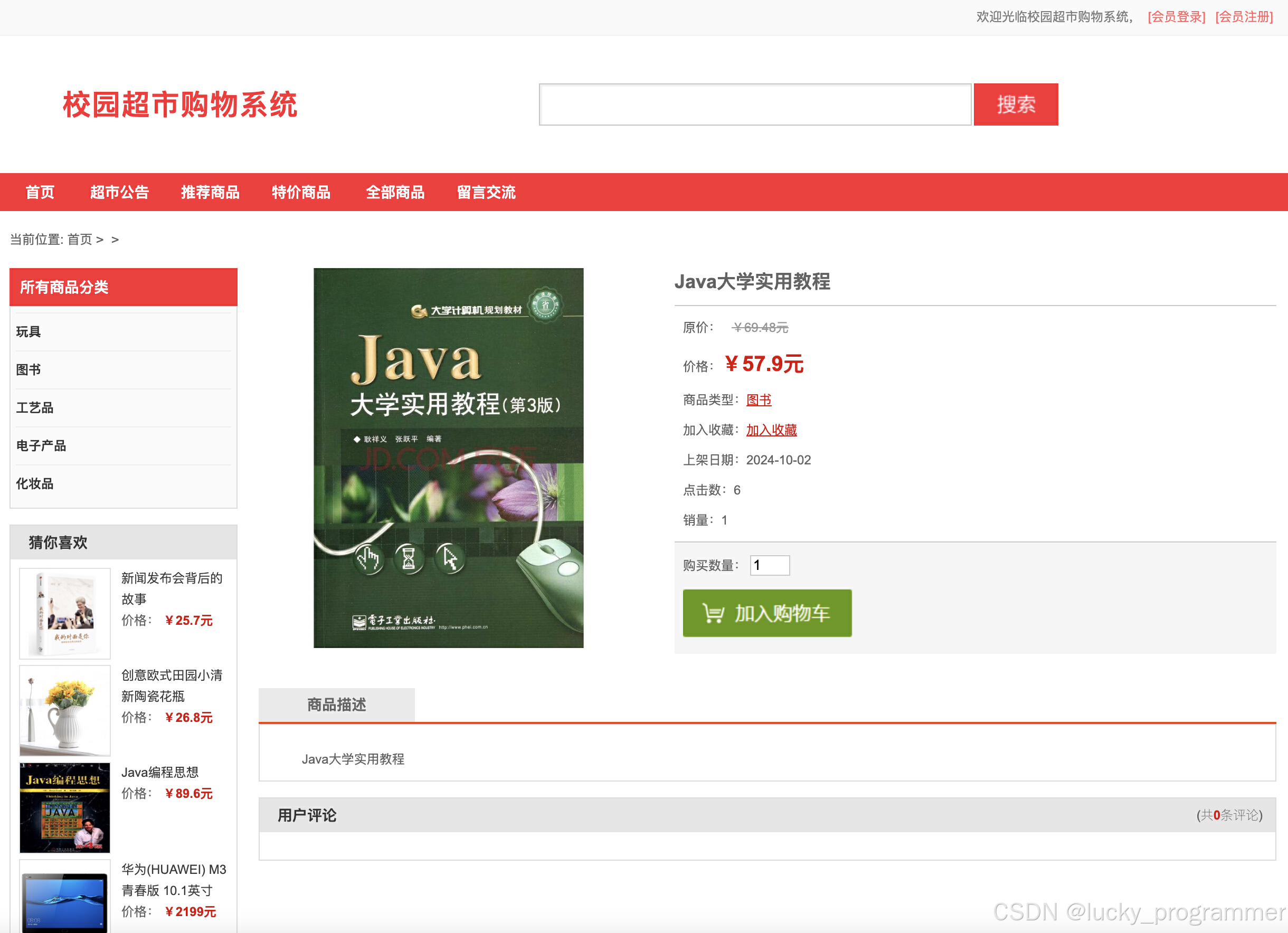Select the 电子产品 category in the sidebar
The width and height of the screenshot is (1288, 933).
(x=41, y=446)
